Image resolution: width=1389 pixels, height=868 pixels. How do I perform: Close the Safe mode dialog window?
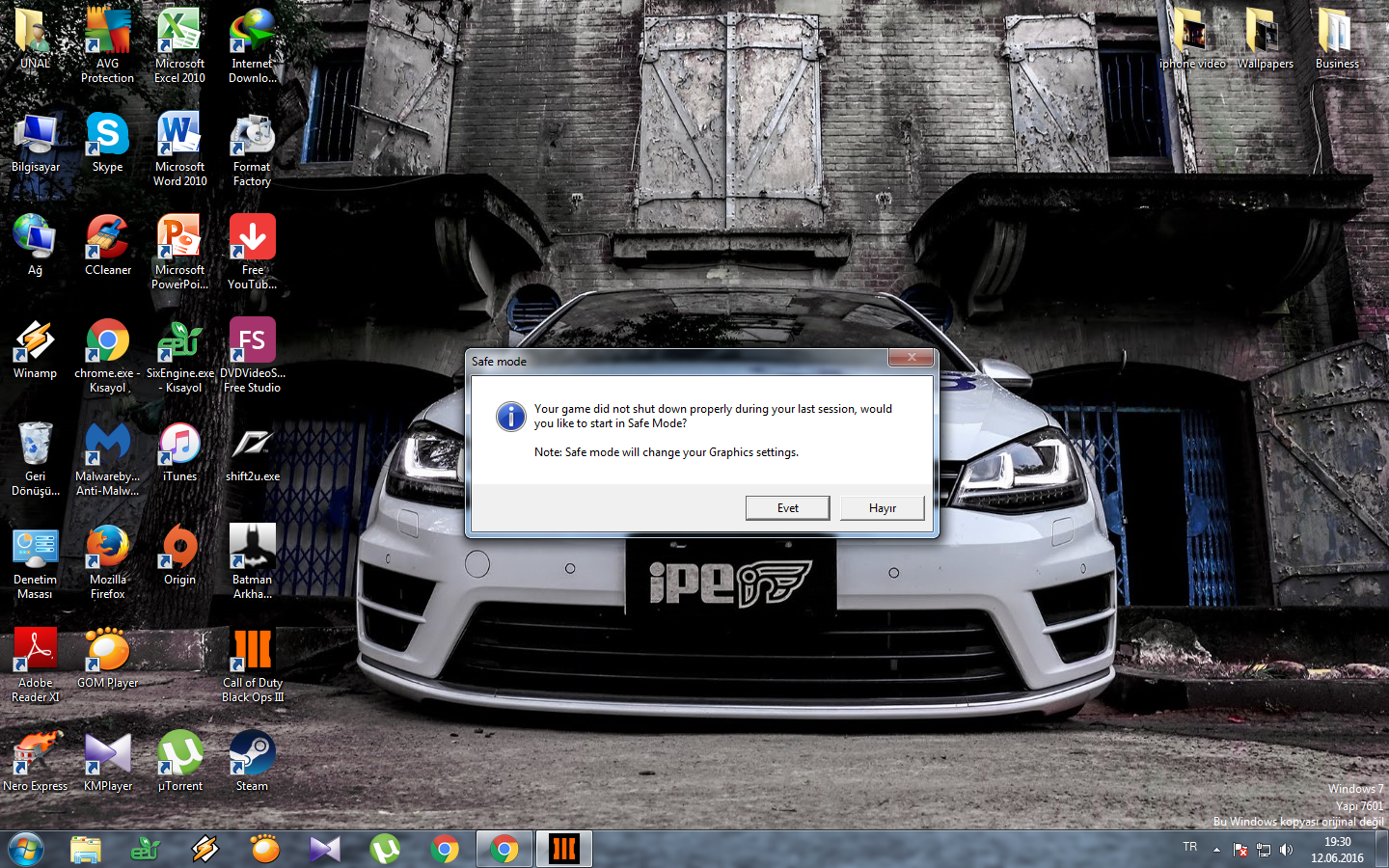[x=911, y=358]
